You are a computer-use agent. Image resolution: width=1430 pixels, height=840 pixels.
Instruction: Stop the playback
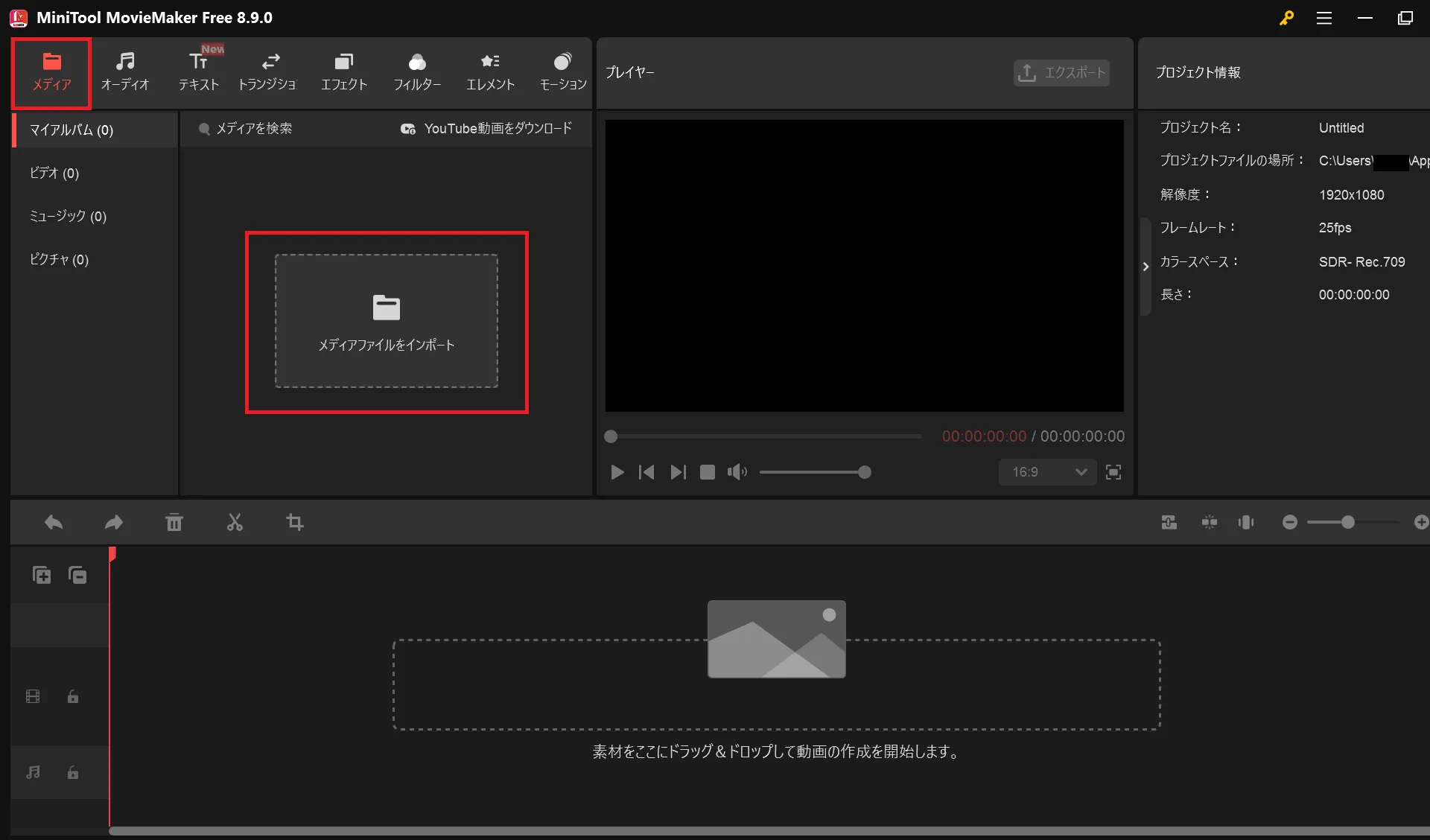[708, 472]
